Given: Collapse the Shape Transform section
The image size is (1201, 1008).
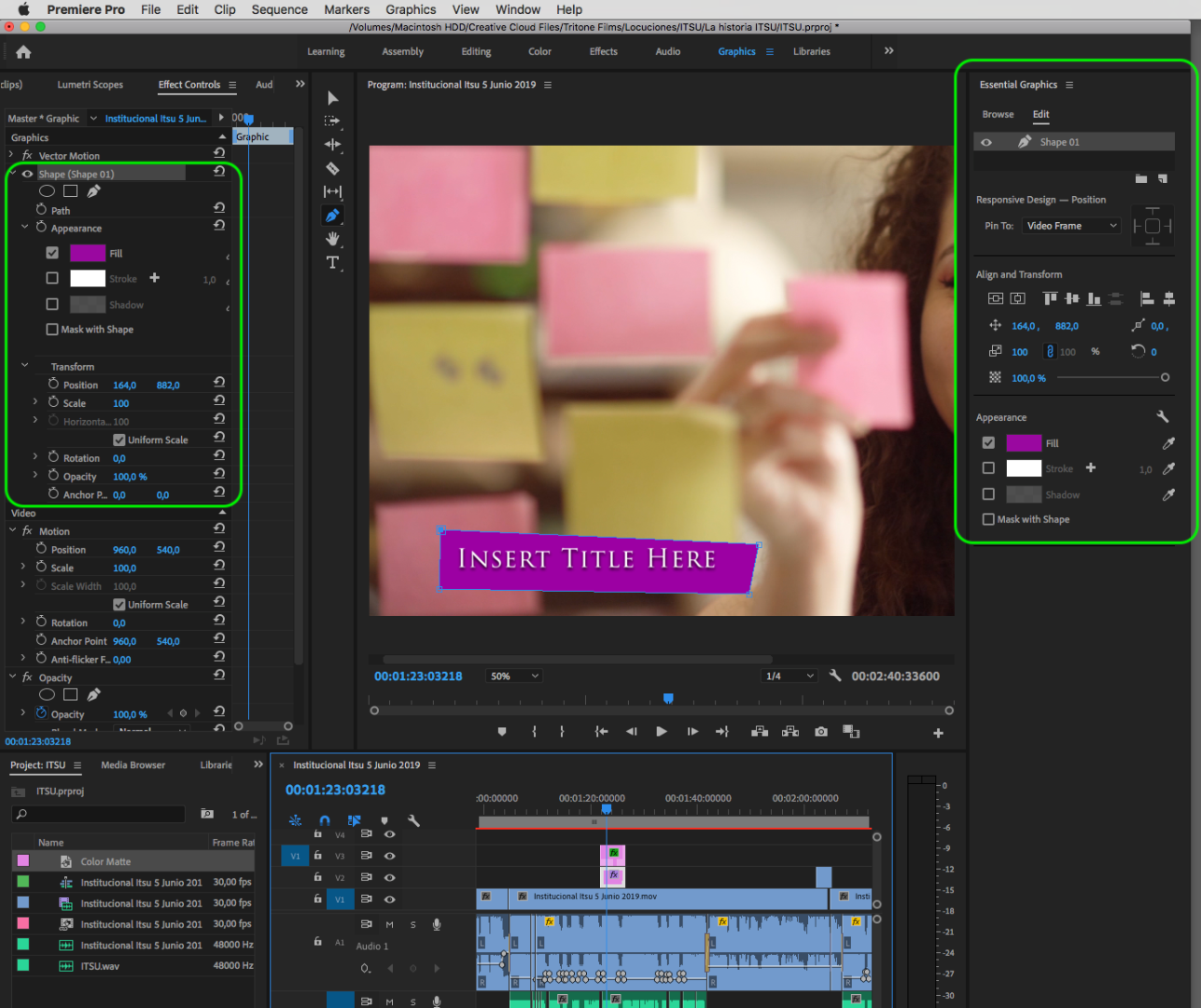Looking at the screenshot, I should coord(25,366).
